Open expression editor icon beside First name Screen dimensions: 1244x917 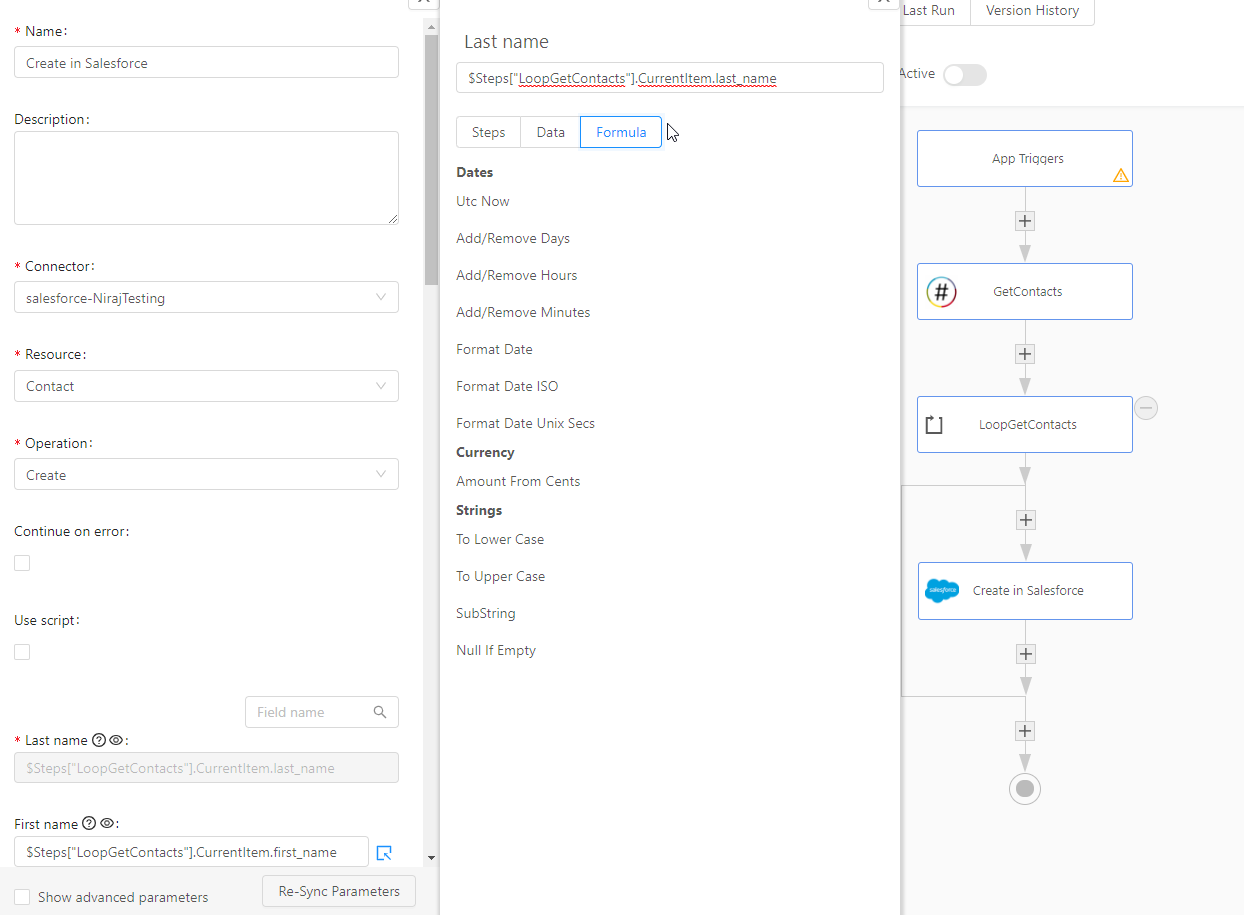384,853
